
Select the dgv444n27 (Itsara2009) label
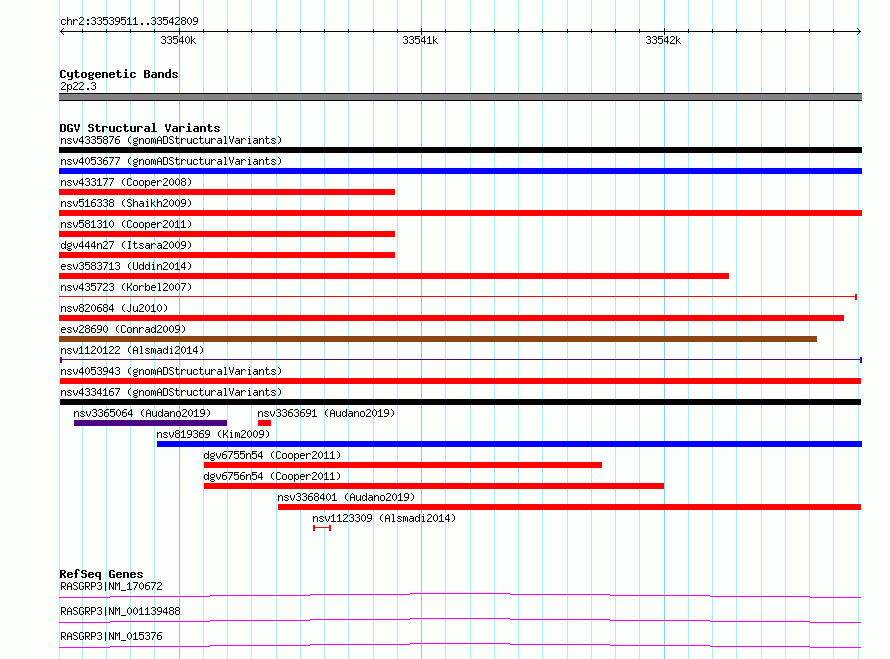pyautogui.click(x=126, y=245)
